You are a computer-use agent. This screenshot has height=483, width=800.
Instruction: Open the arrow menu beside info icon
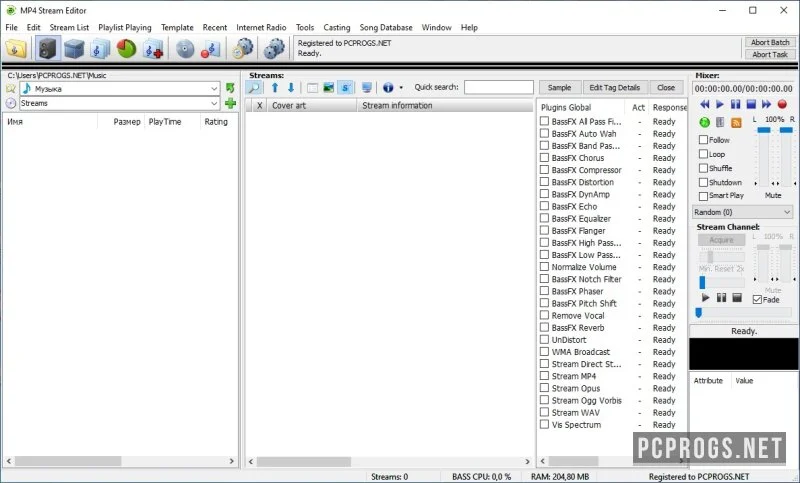tap(401, 88)
